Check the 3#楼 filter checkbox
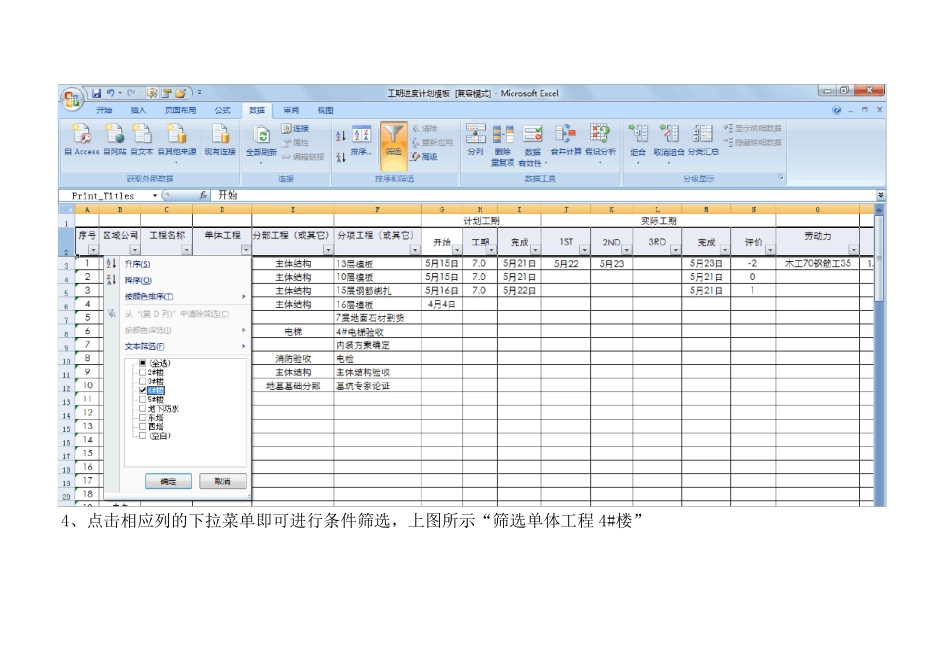This screenshot has width=950, height=672. coord(142,381)
